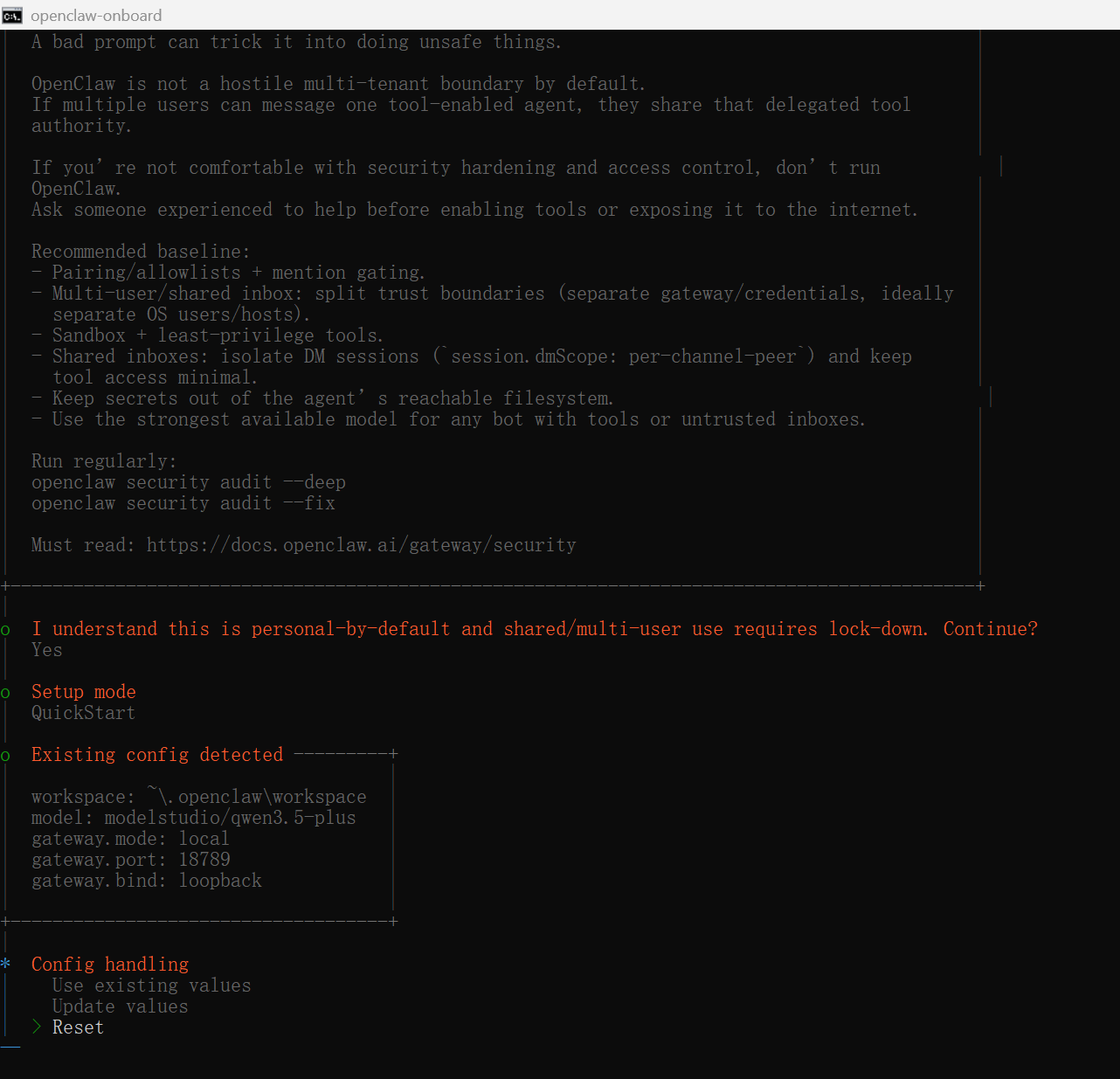1120x1079 pixels.
Task: Click 'OpenClaw is not a hostile multi-tenant boundary' line
Action: pyautogui.click(x=338, y=84)
